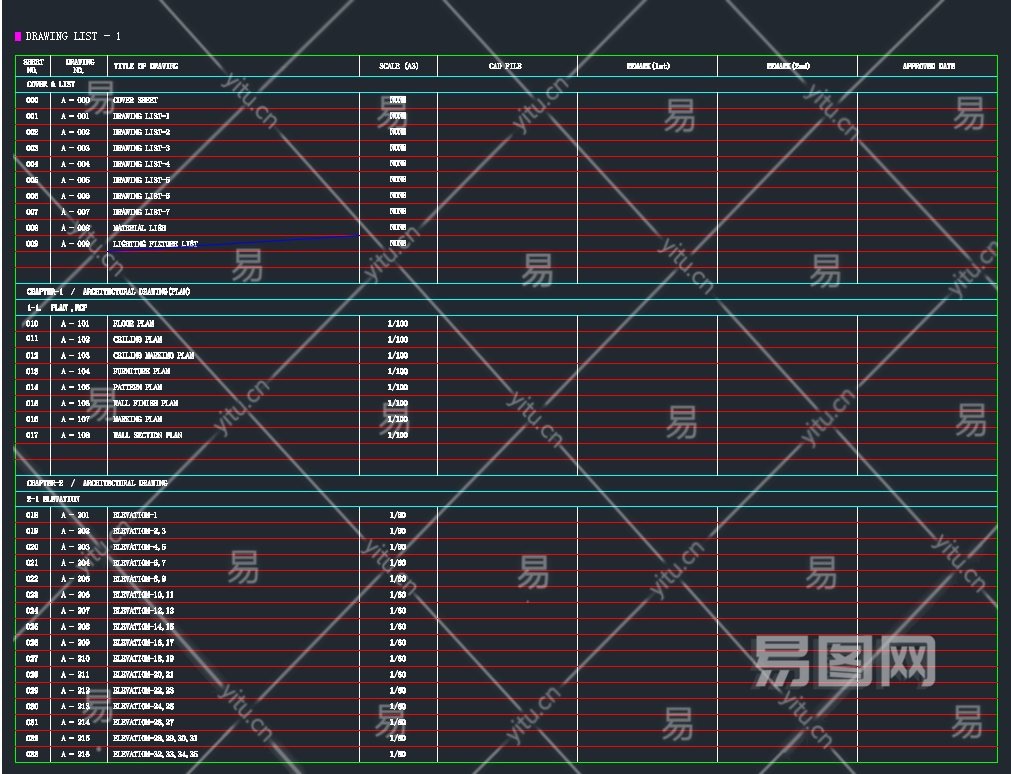Click the CHAPTER-1 Architectural Drawing (Plan) heading

(108, 292)
